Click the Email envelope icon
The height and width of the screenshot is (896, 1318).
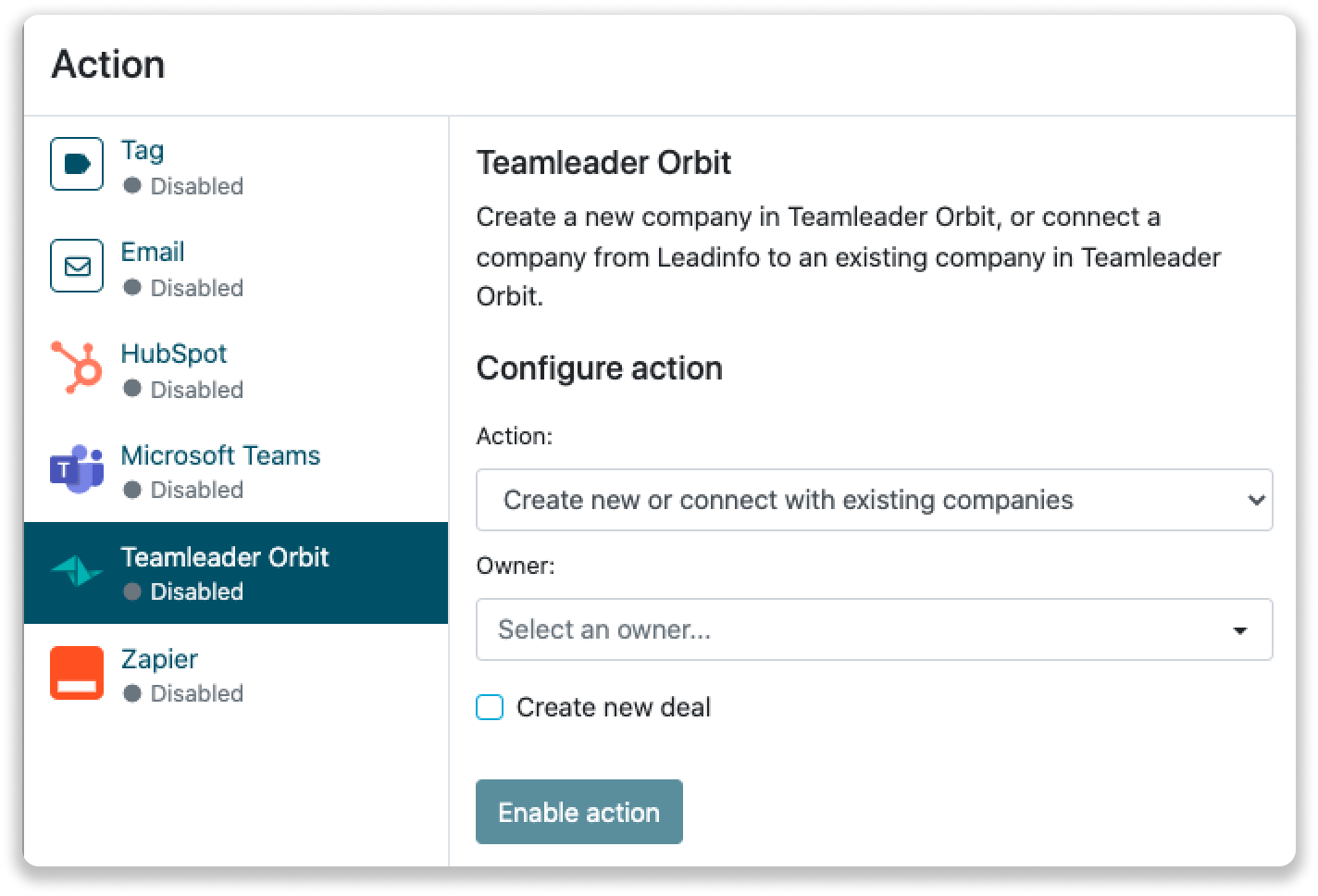click(x=75, y=266)
